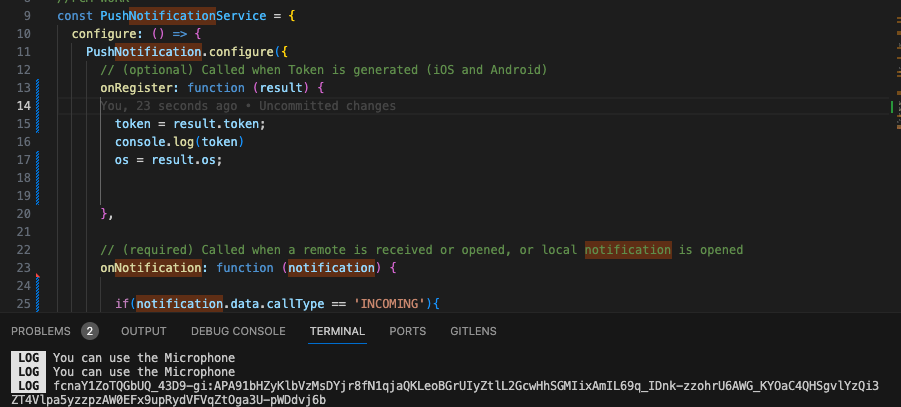This screenshot has height=407, width=901.
Task: Select the TERMINAL tab
Action: 337,331
